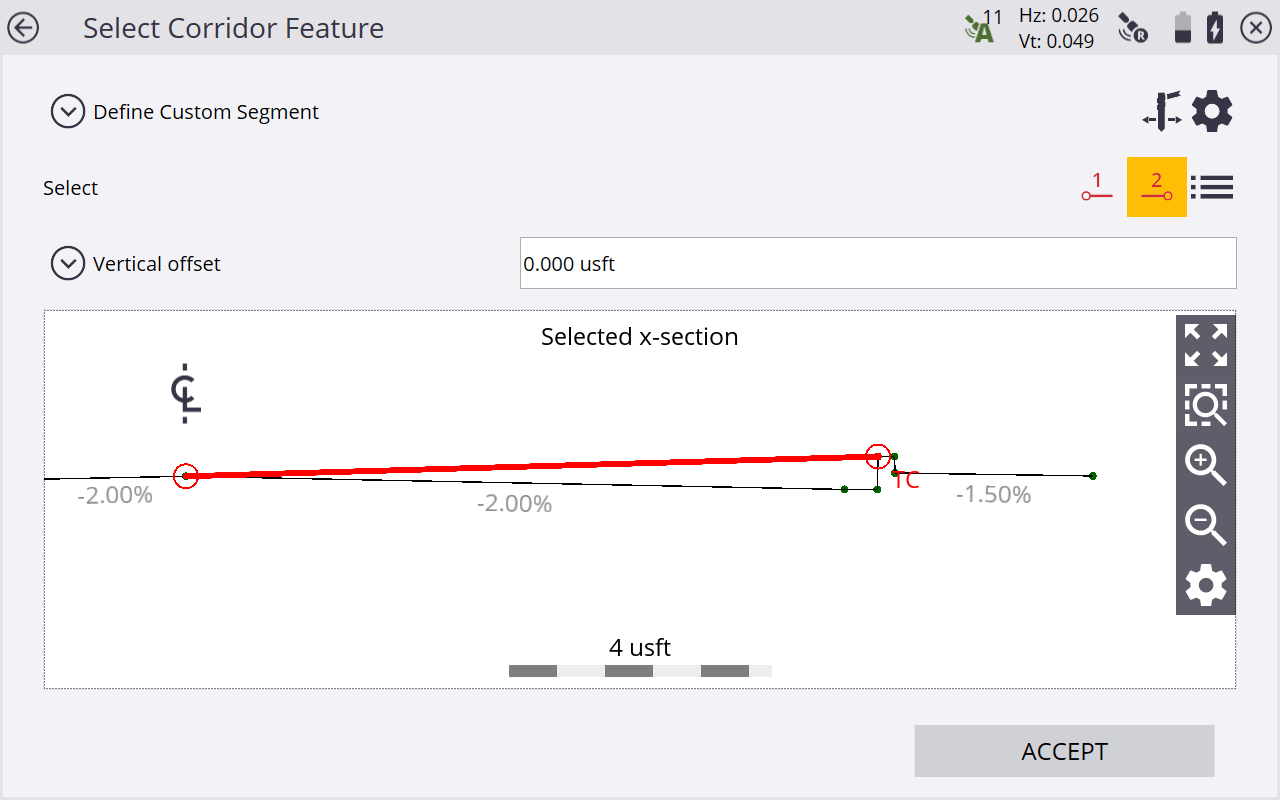Expand the Define Custom Segment dropdown
The width and height of the screenshot is (1280, 800).
coord(68,112)
